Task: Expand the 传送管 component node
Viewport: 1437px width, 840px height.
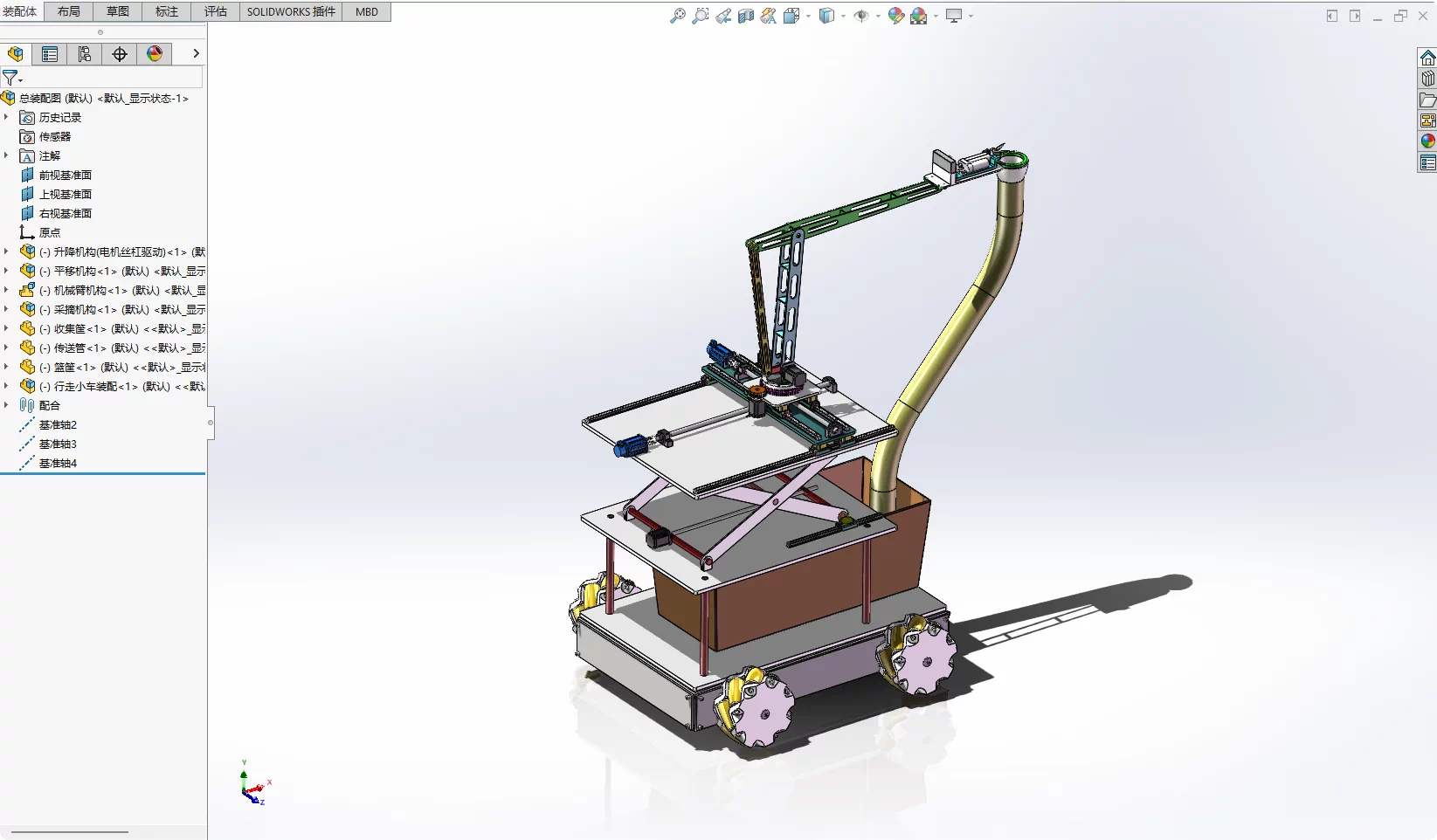Action: (x=6, y=348)
